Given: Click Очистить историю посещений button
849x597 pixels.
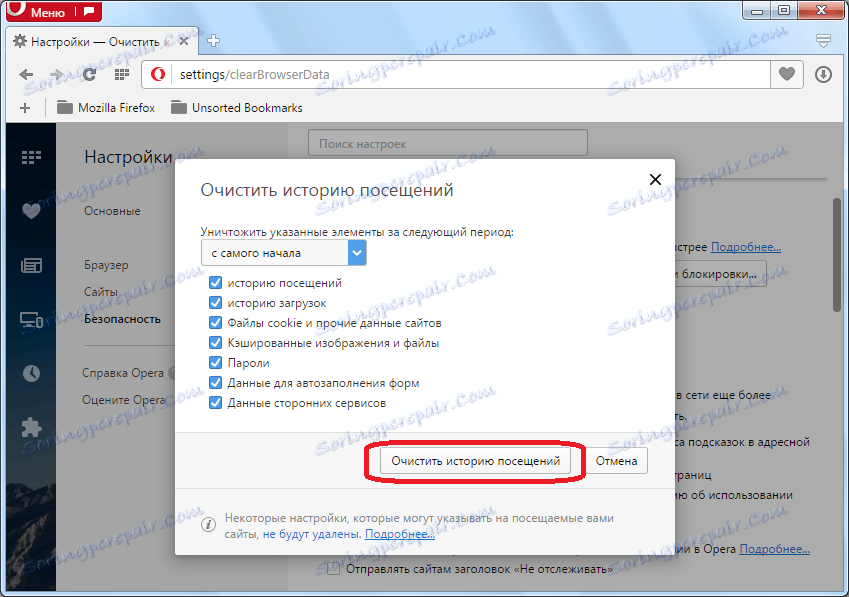Looking at the screenshot, I should point(475,461).
